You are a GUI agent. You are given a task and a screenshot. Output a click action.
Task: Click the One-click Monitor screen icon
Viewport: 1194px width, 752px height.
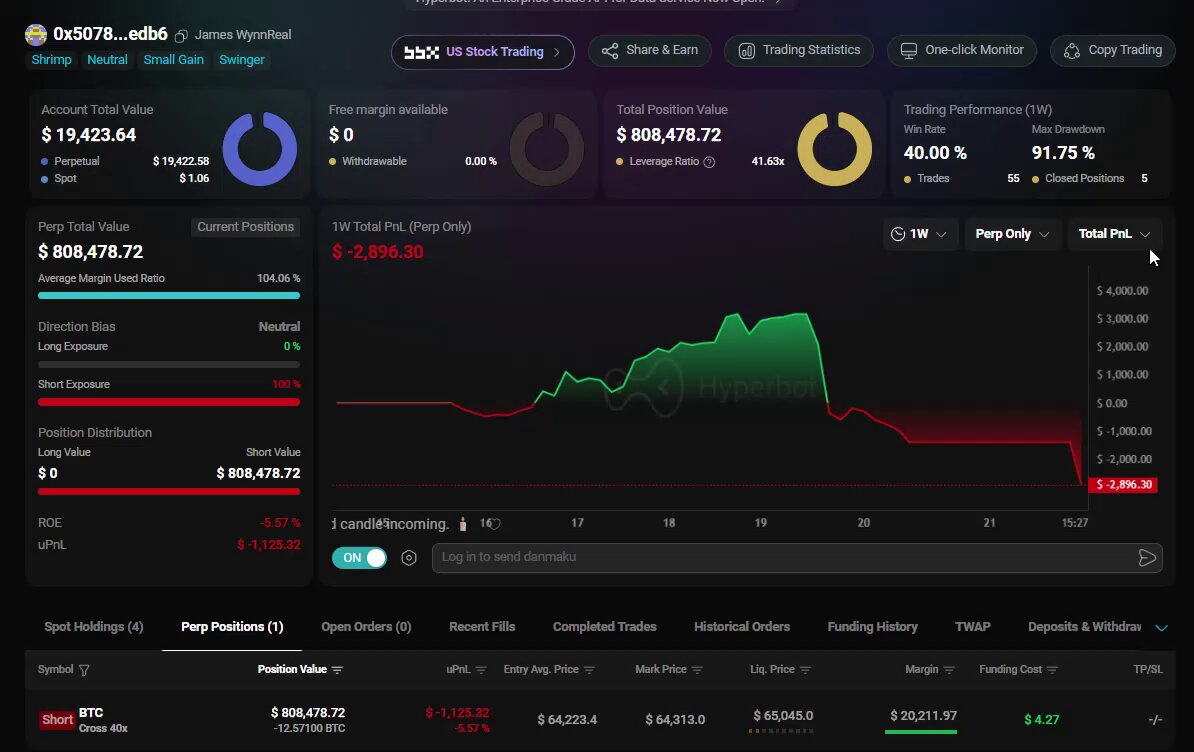(908, 51)
